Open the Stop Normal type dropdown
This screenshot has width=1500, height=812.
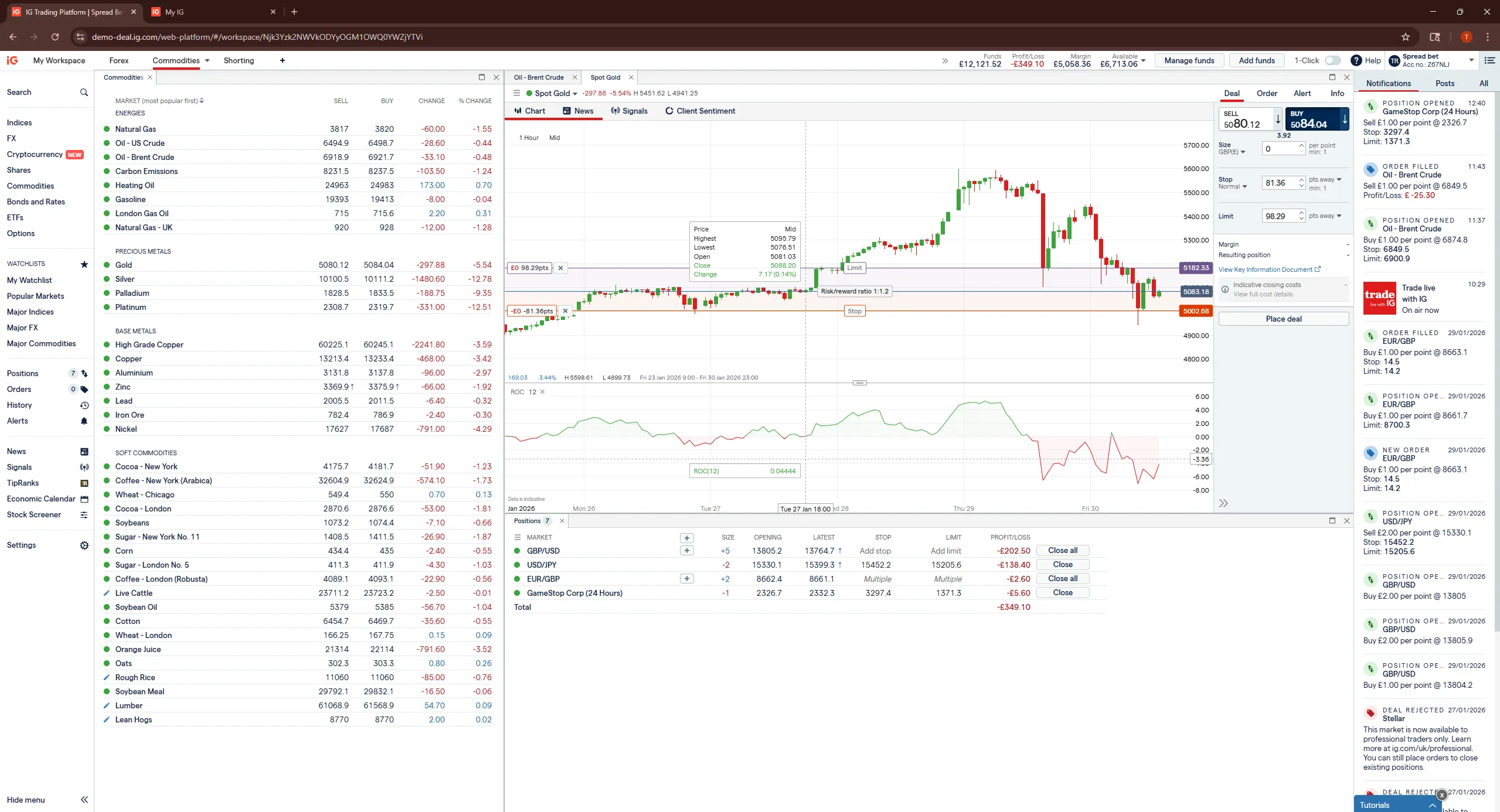click(1233, 187)
